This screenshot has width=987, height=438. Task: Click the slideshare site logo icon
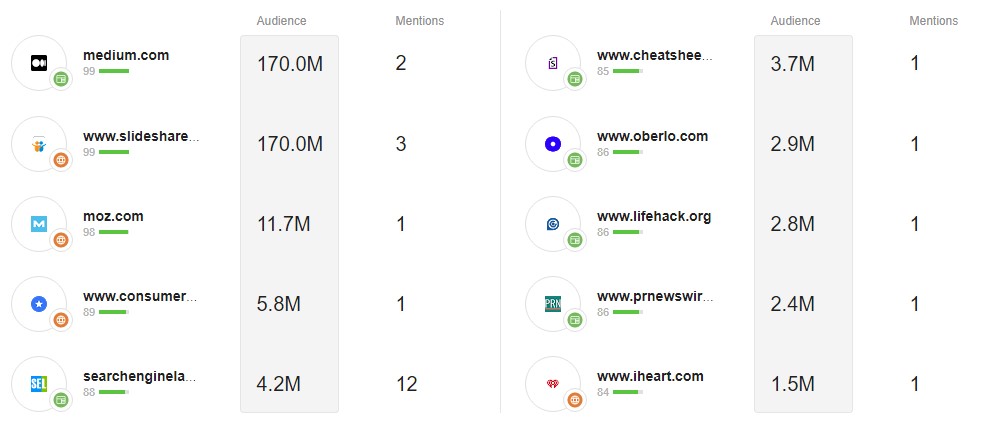click(39, 144)
